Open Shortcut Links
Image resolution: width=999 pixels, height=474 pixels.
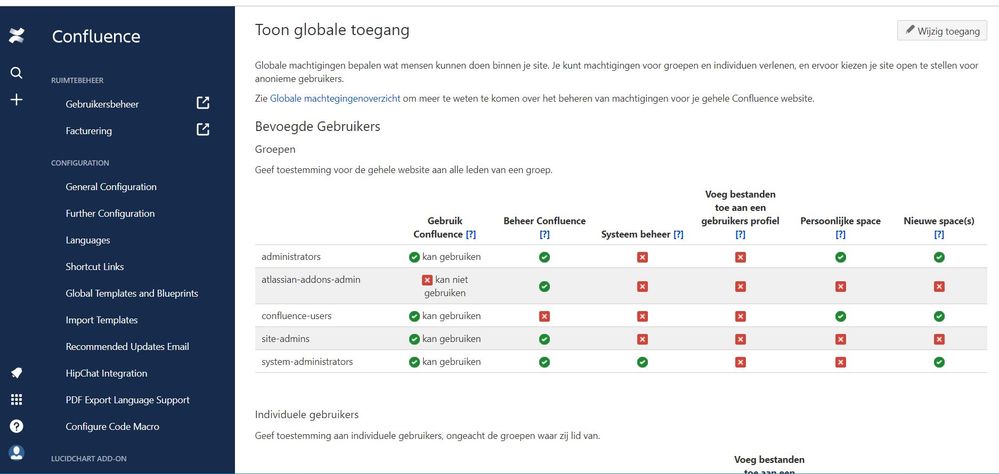[x=95, y=266]
